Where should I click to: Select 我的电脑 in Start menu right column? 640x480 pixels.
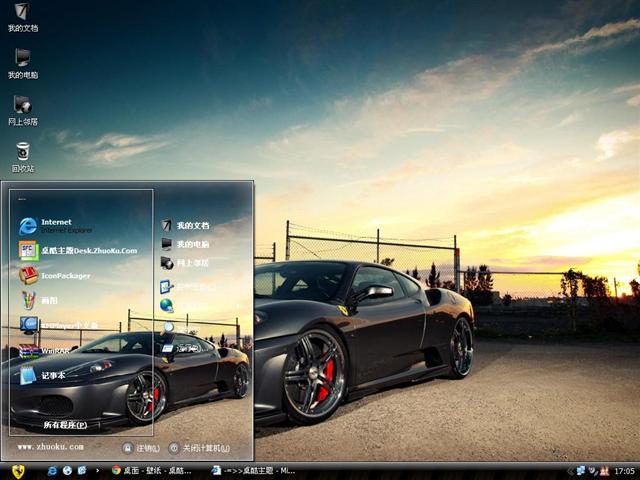tap(185, 244)
